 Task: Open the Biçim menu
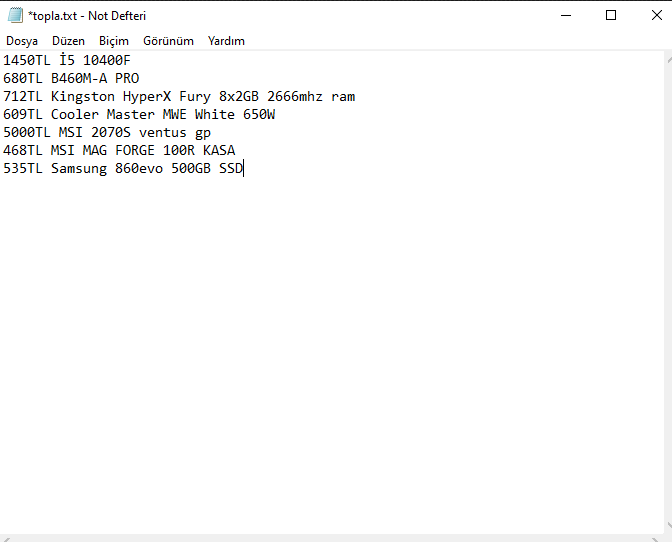pos(114,41)
